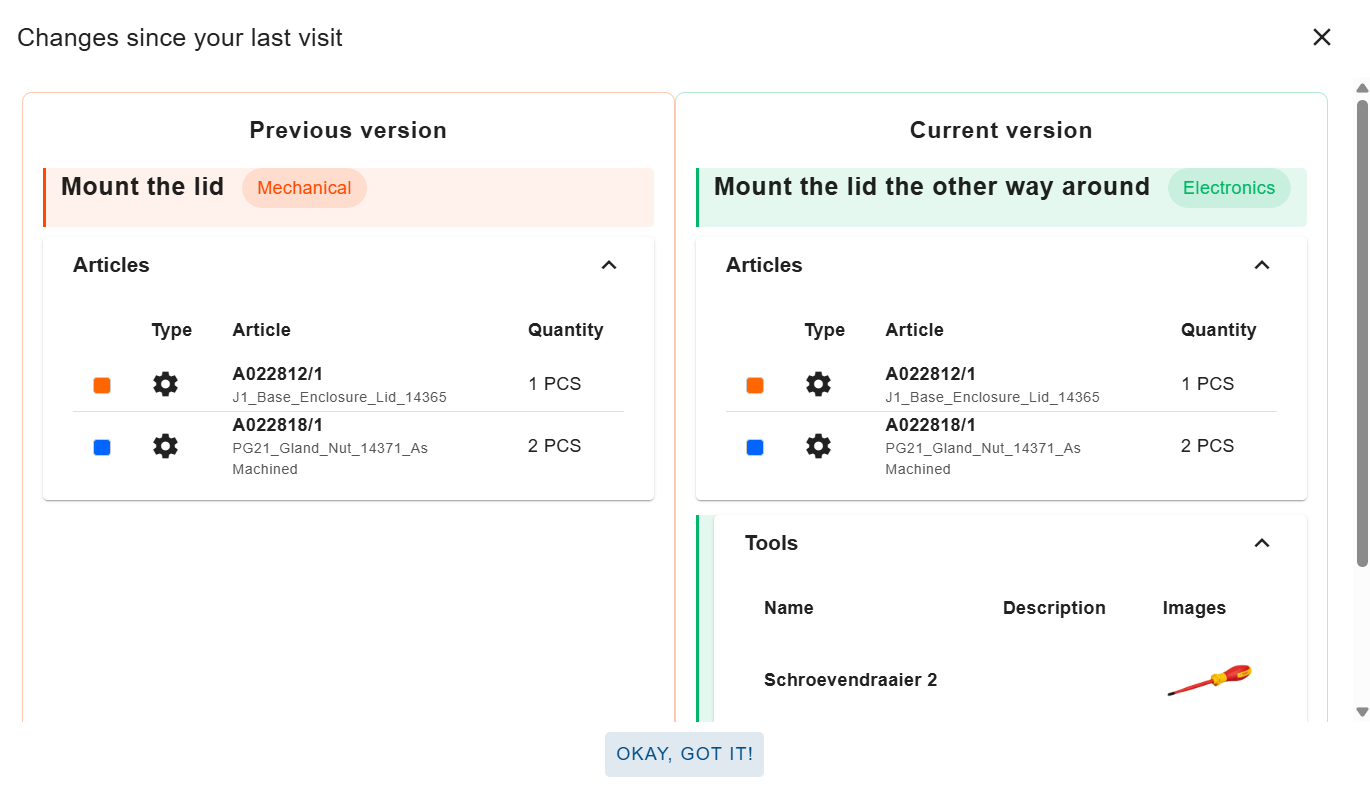Close the changes dialog with the X icon
Image resolution: width=1370 pixels, height=787 pixels.
pos(1322,37)
